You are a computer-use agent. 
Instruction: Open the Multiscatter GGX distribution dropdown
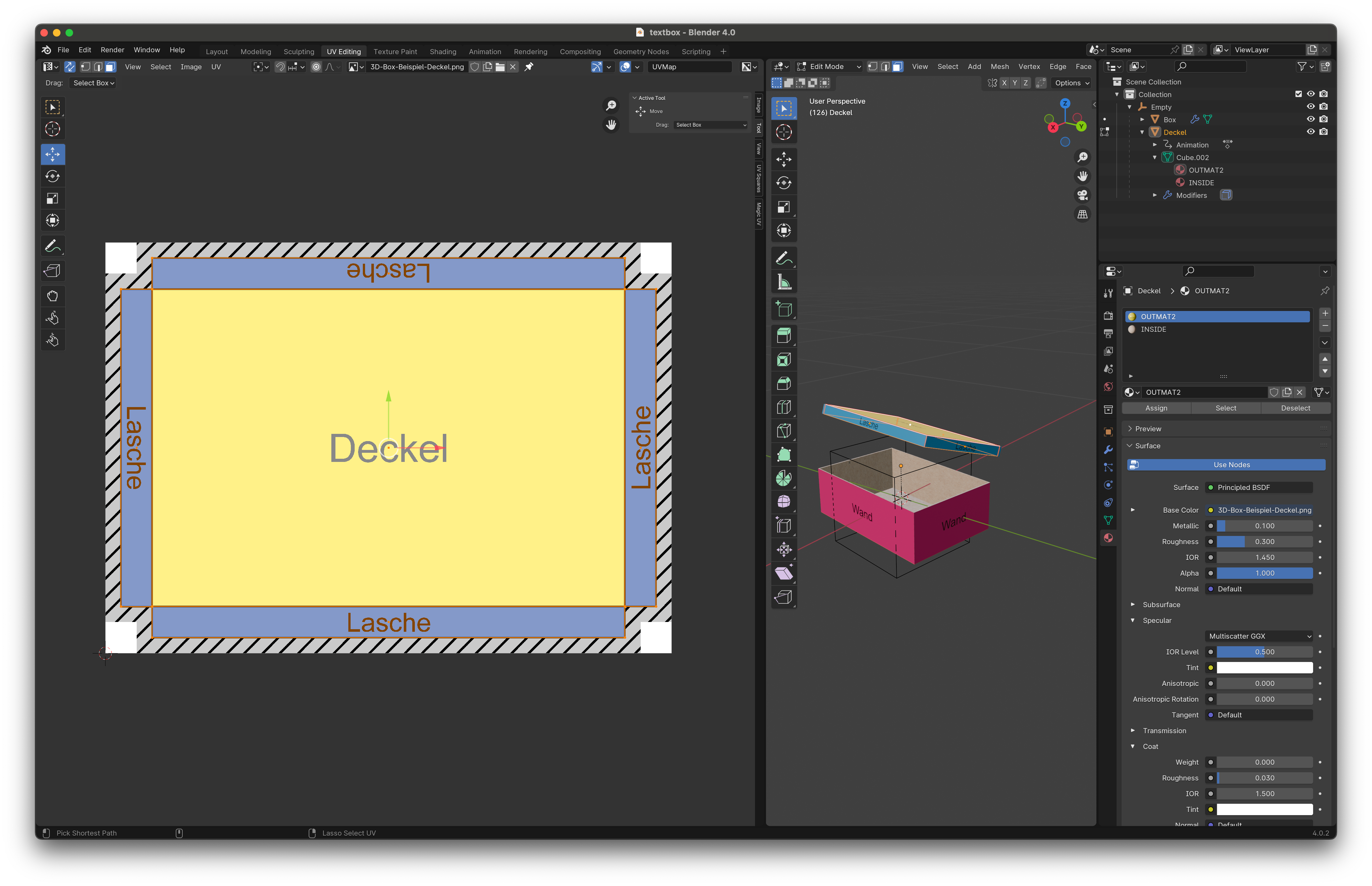(1258, 636)
